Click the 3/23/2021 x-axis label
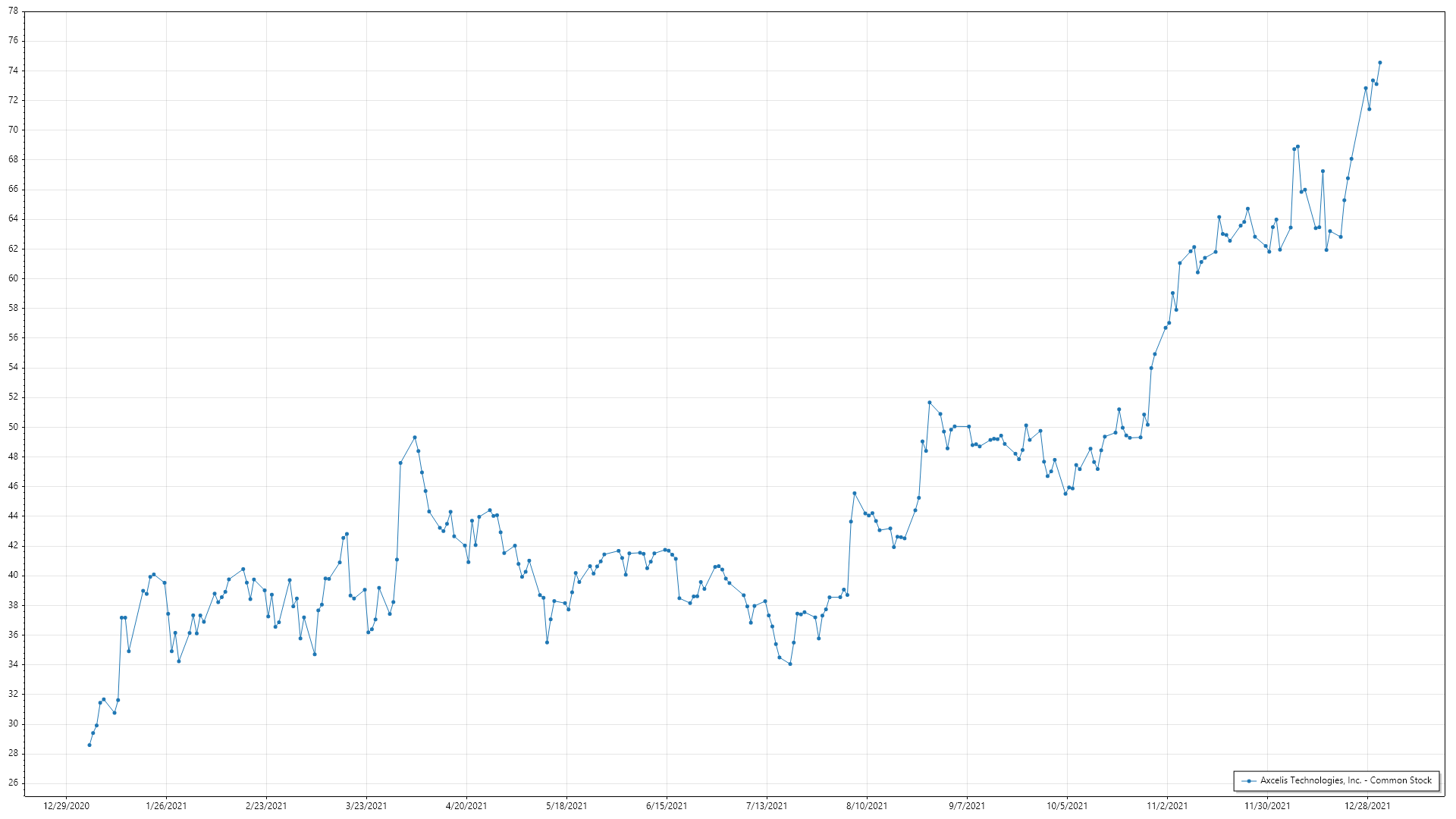This screenshot has height=819, width=1456. [x=366, y=806]
